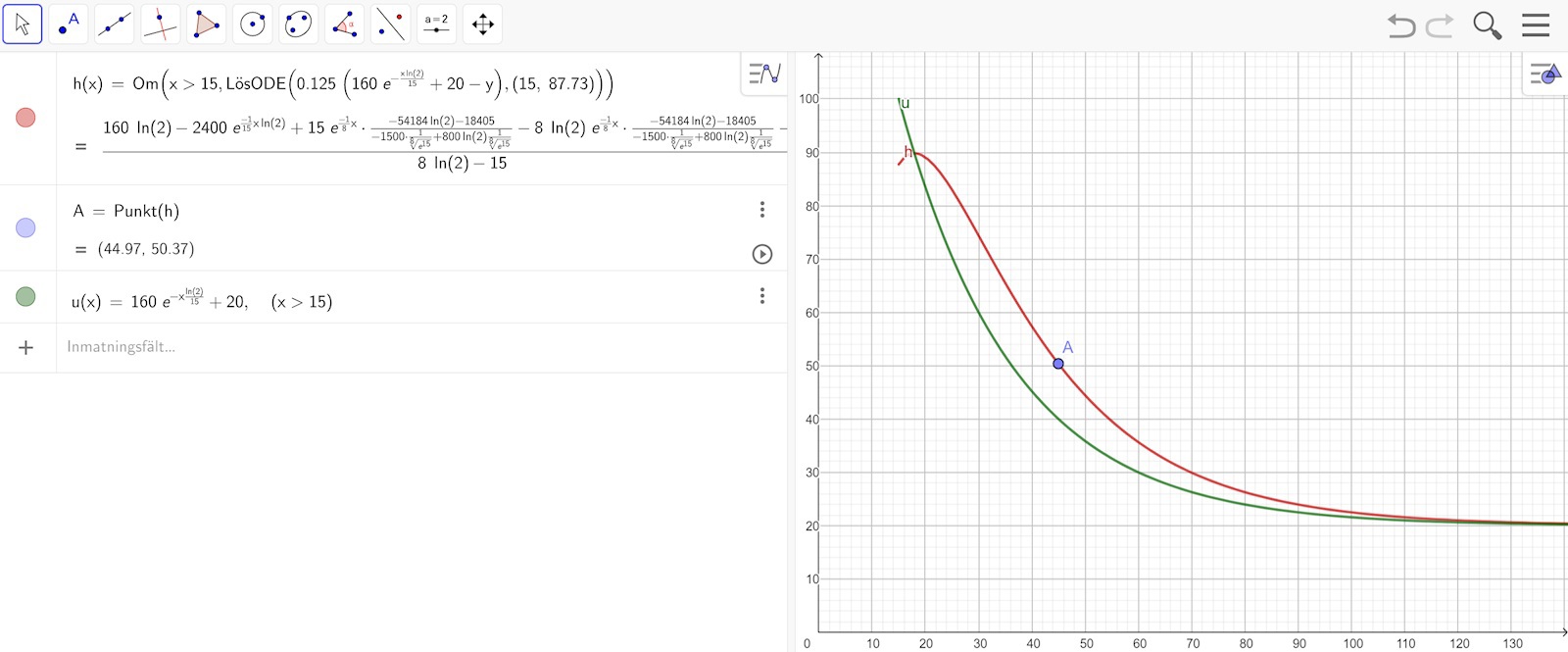
Task: Open the main hamburger menu
Action: (x=1536, y=25)
